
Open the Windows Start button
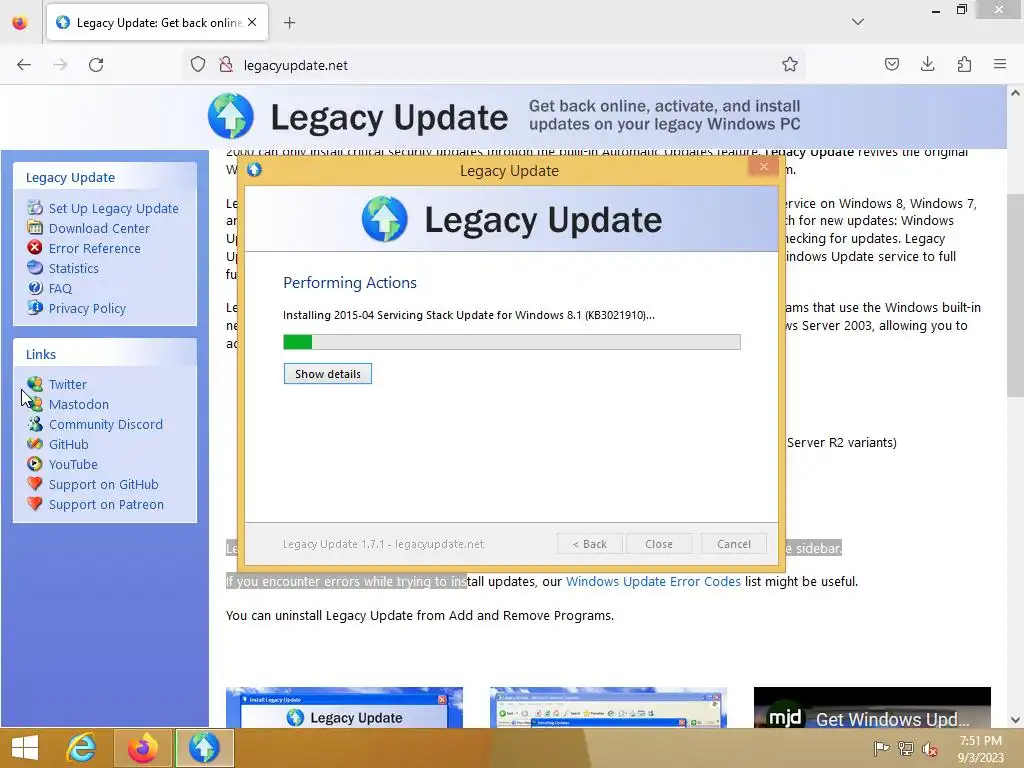pos(25,748)
